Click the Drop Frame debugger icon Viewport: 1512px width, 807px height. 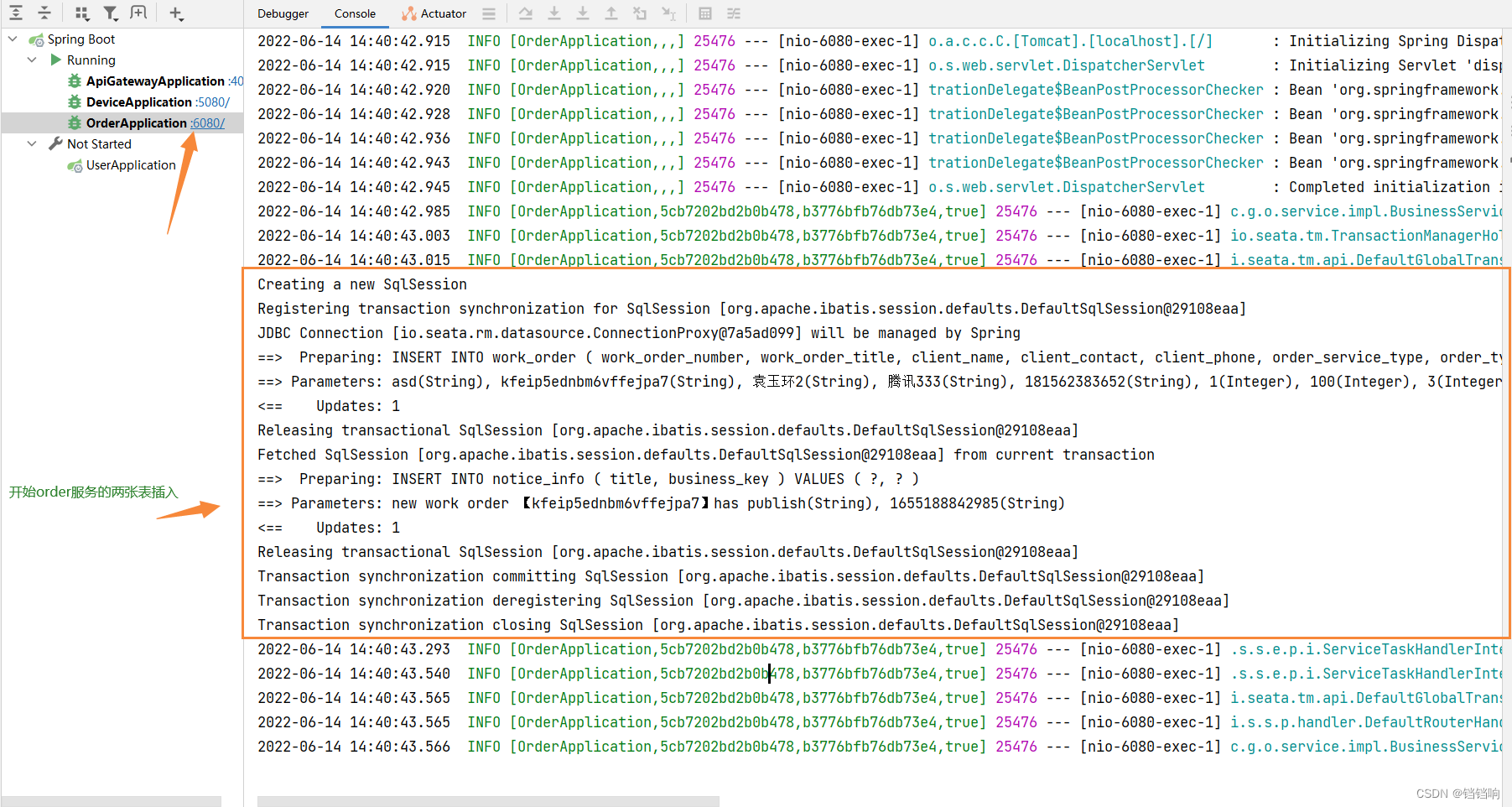click(x=640, y=13)
